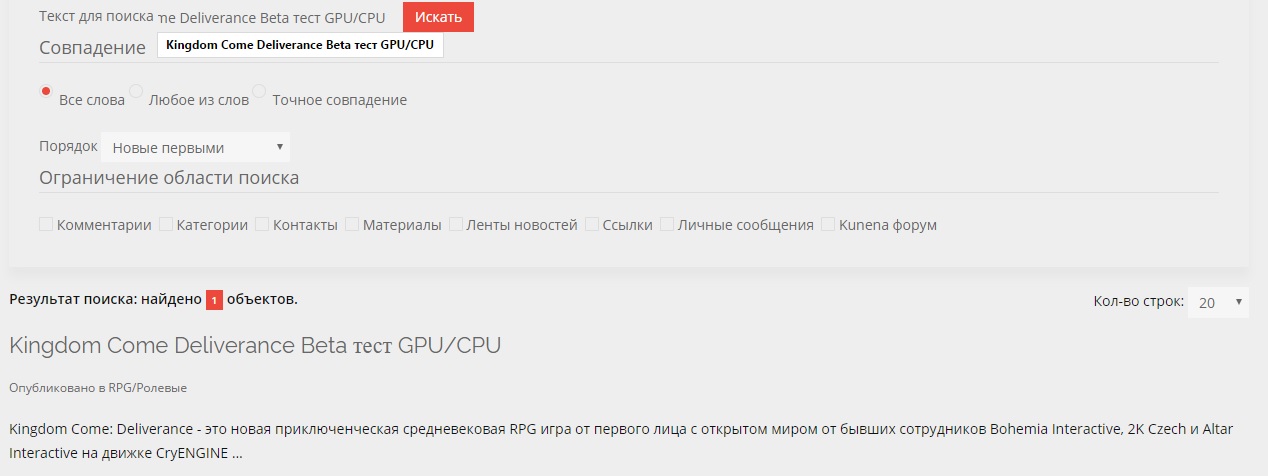Enable the Материалы checkbox
The width and height of the screenshot is (1268, 476).
click(352, 224)
